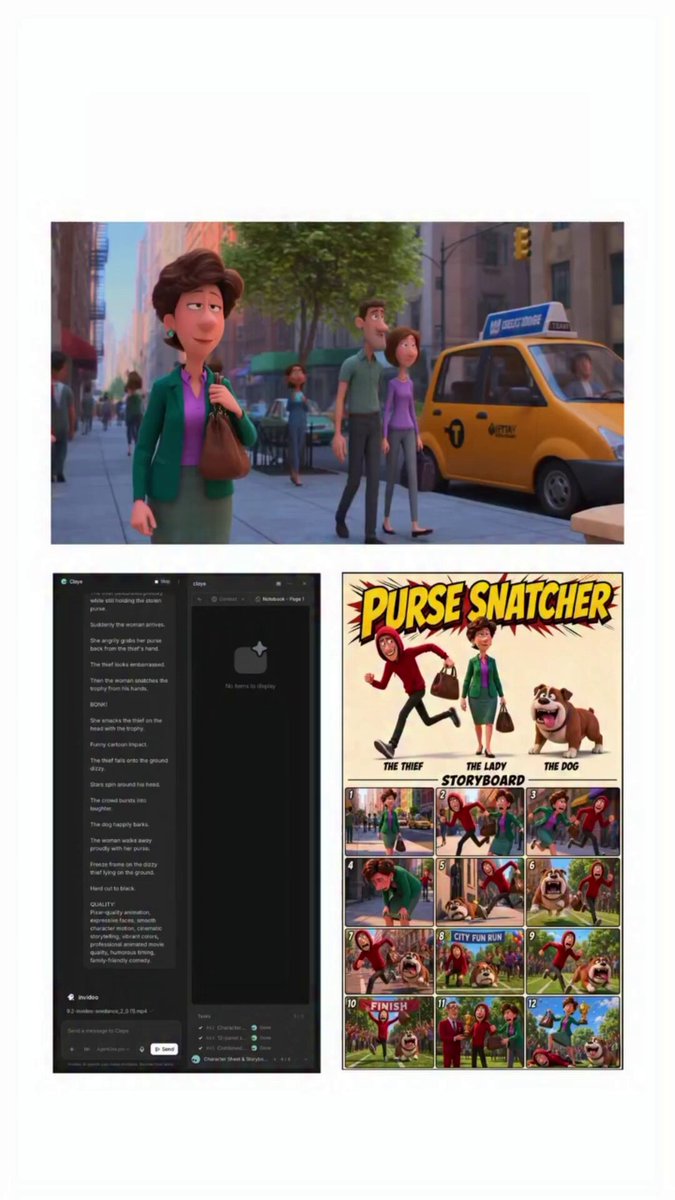
Task: Click the back arrow in right panel toolbar
Action: 199,599
